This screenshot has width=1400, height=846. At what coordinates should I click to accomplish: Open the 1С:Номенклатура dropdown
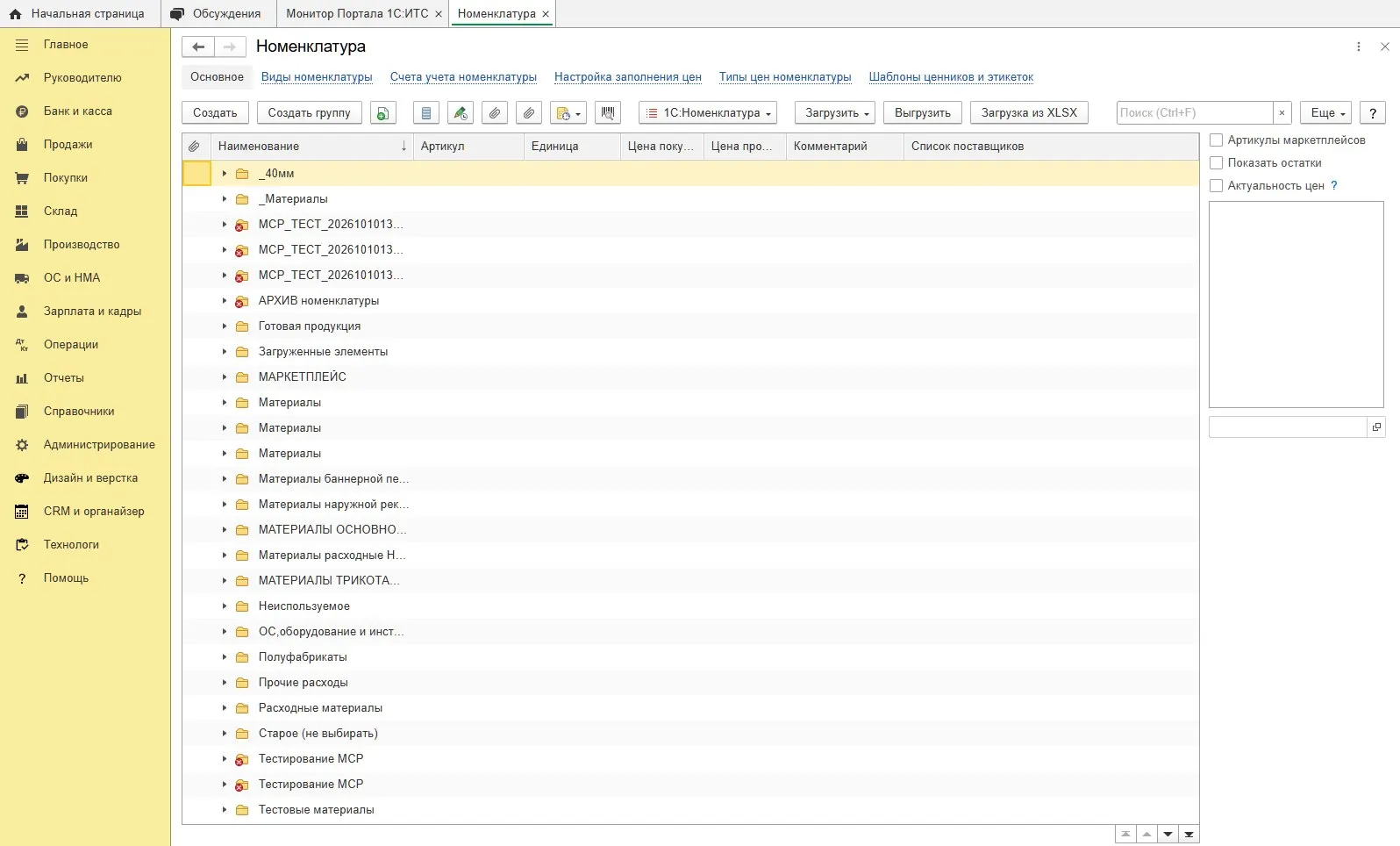pos(708,113)
